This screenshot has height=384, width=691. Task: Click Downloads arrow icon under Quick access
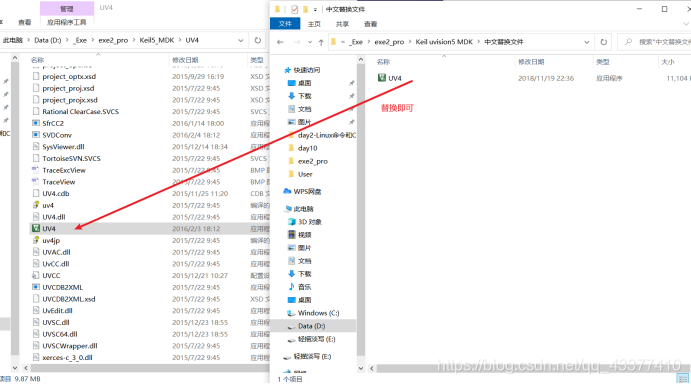[291, 96]
